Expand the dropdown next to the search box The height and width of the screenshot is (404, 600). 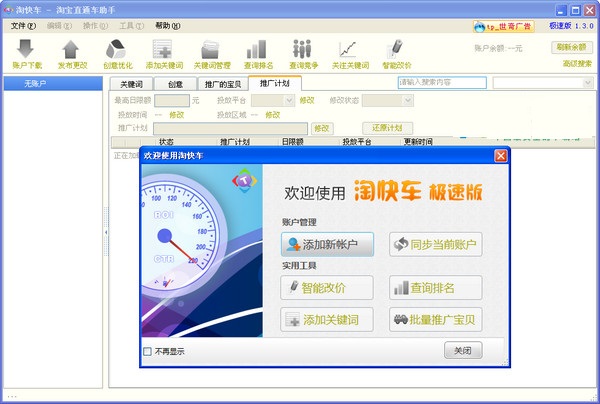588,83
